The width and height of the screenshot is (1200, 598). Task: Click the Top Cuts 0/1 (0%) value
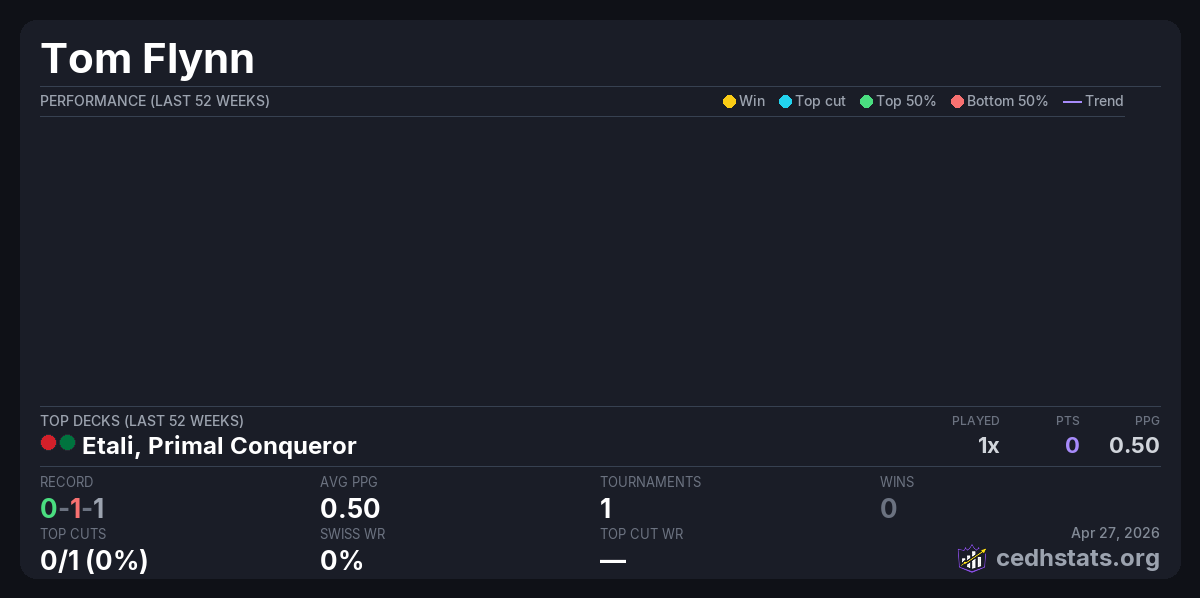point(94,560)
